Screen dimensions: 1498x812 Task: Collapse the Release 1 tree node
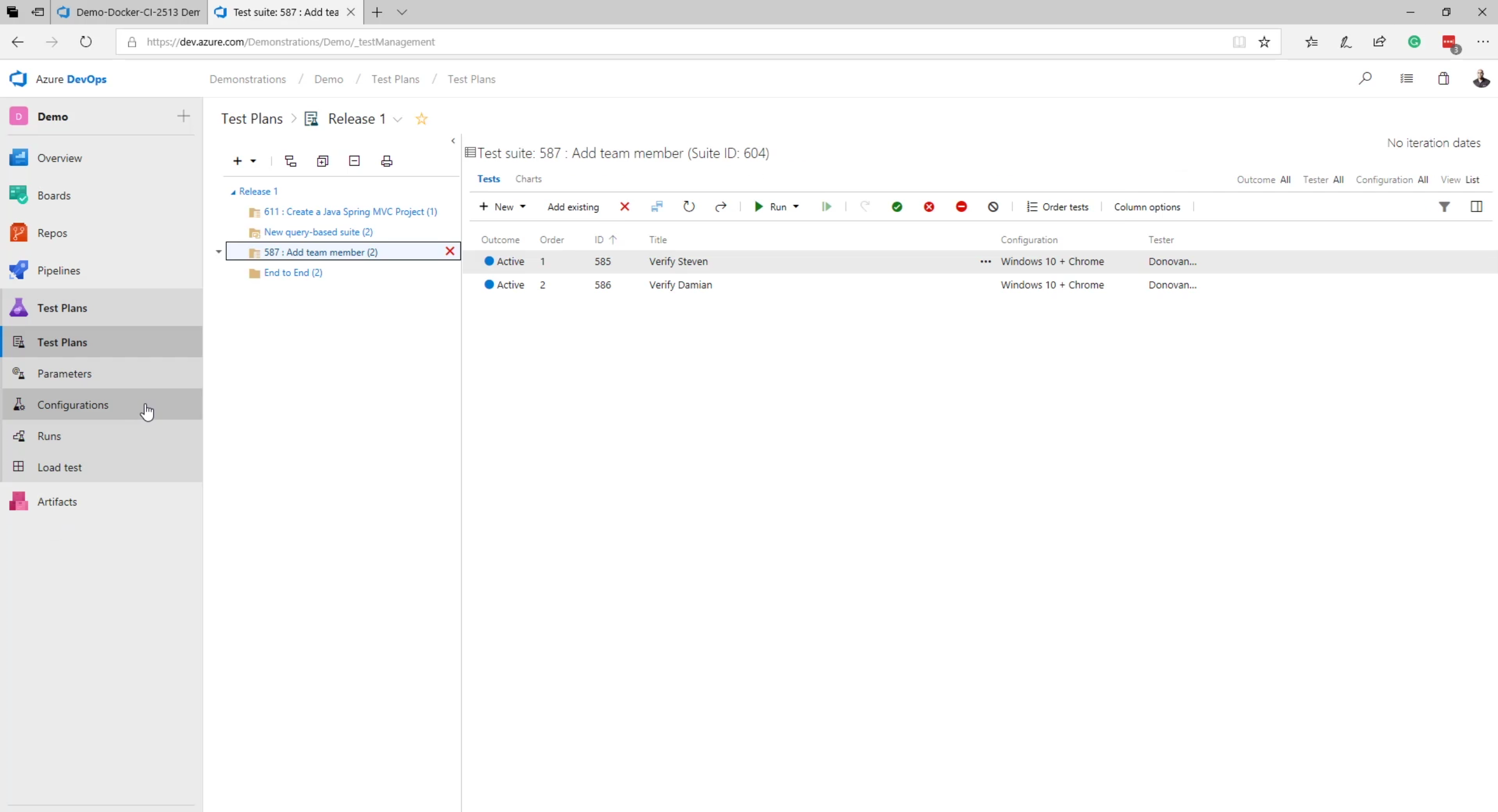[x=233, y=192]
